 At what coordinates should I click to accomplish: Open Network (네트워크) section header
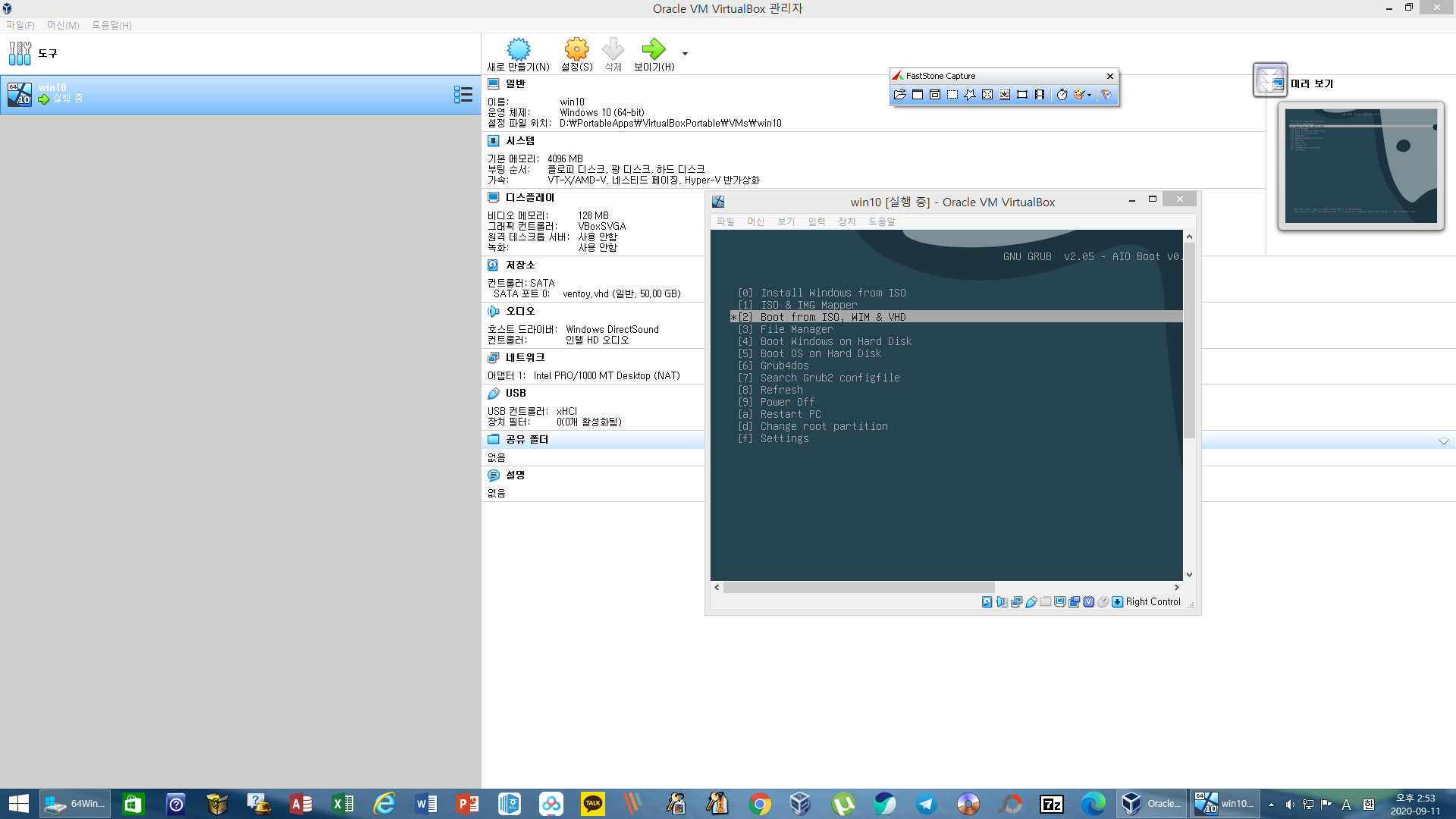pos(525,357)
